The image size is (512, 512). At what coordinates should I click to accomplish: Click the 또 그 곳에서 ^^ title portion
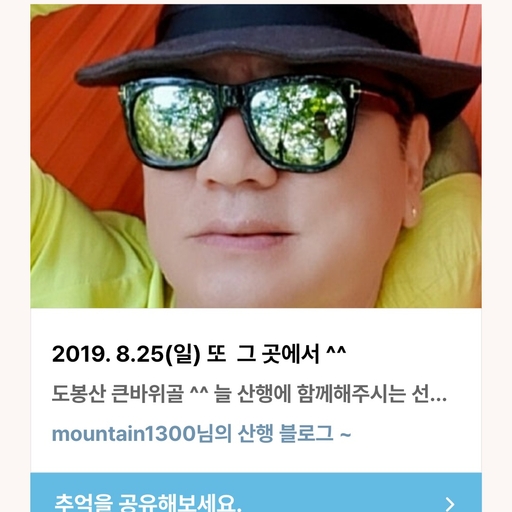[276, 354]
